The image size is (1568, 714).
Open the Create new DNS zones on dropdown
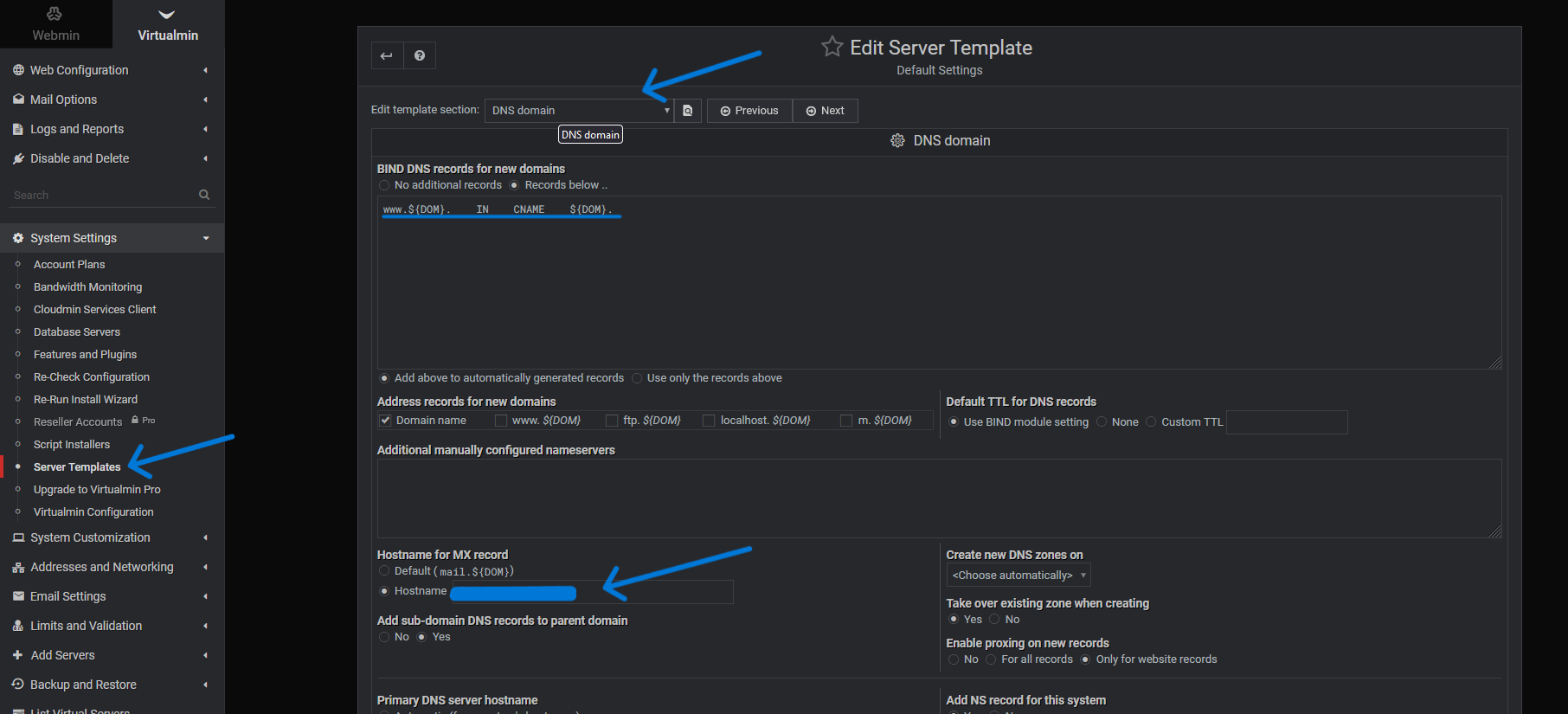[x=1019, y=576]
